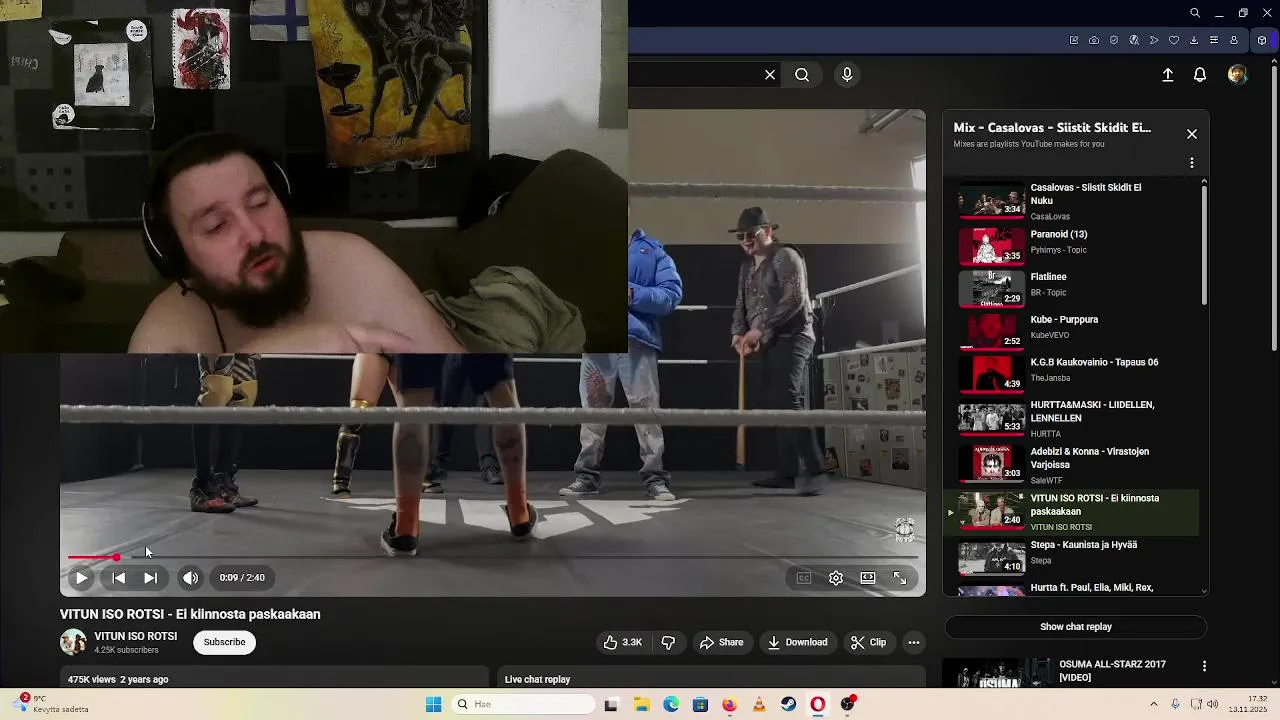Play Flatlinee by BR - Topic

pyautogui.click(x=1075, y=288)
